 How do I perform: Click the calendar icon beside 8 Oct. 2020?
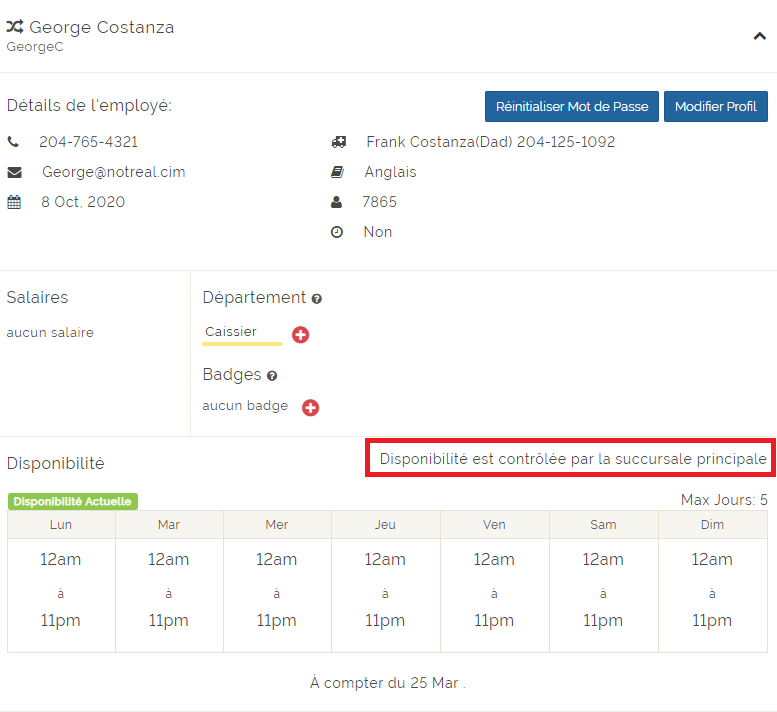tap(14, 202)
